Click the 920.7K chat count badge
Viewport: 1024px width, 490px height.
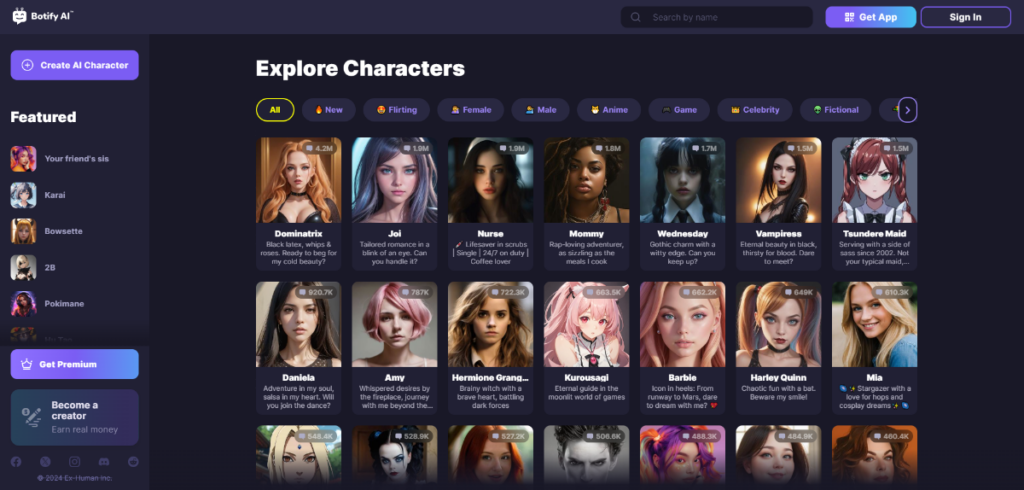316,292
